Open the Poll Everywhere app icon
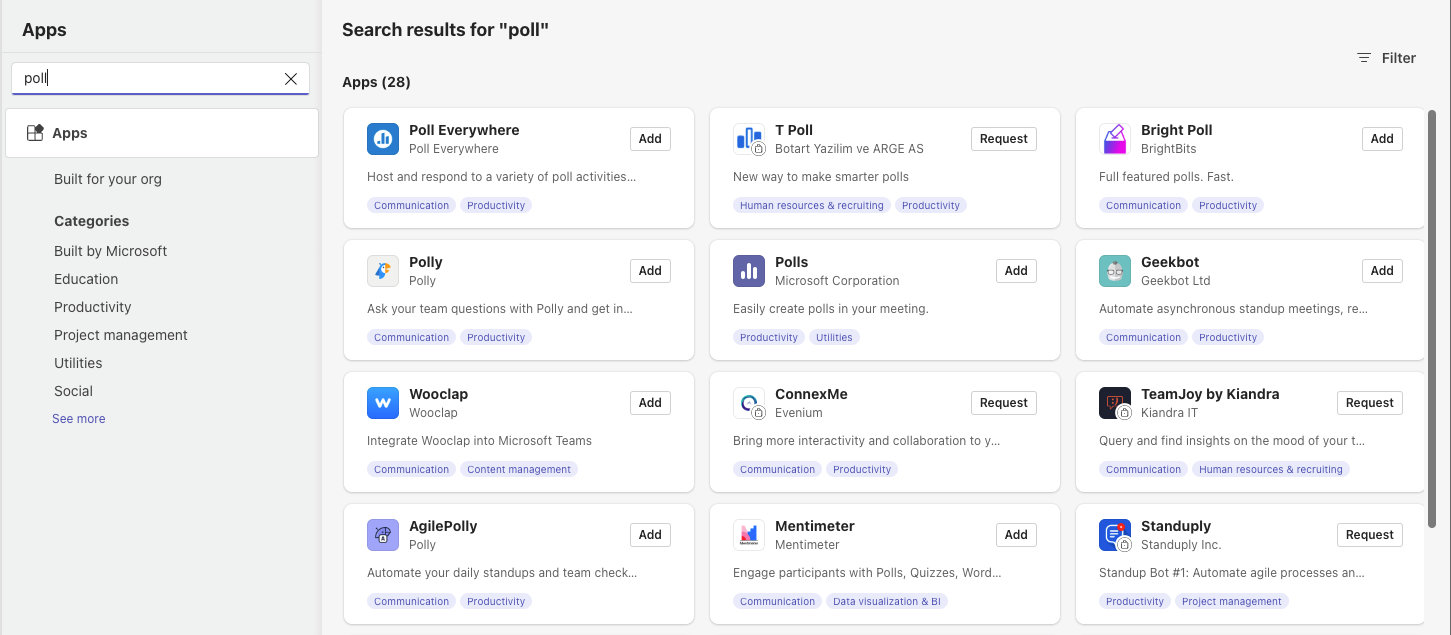 pyautogui.click(x=383, y=139)
